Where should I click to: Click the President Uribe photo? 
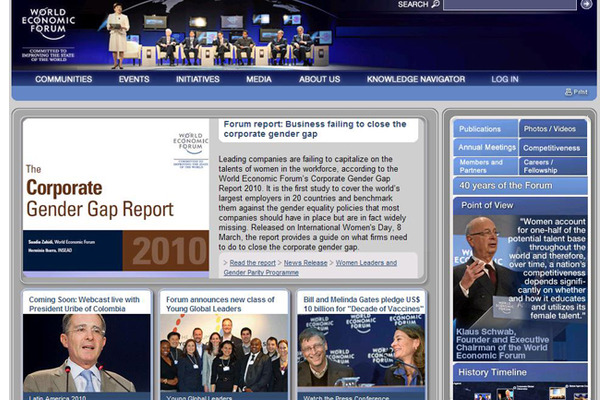pyautogui.click(x=86, y=353)
